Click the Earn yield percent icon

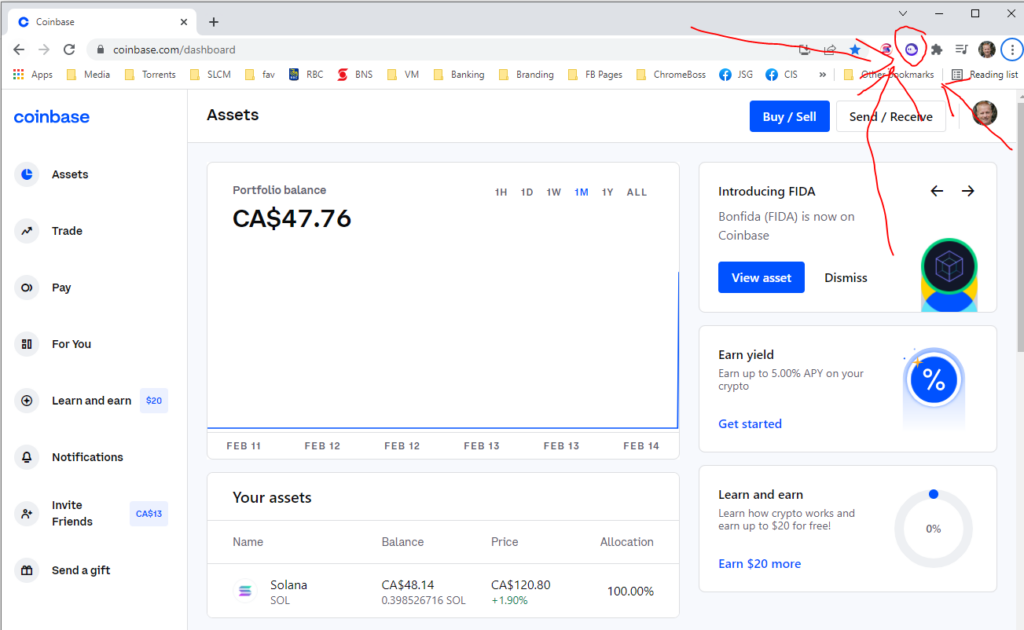point(934,380)
